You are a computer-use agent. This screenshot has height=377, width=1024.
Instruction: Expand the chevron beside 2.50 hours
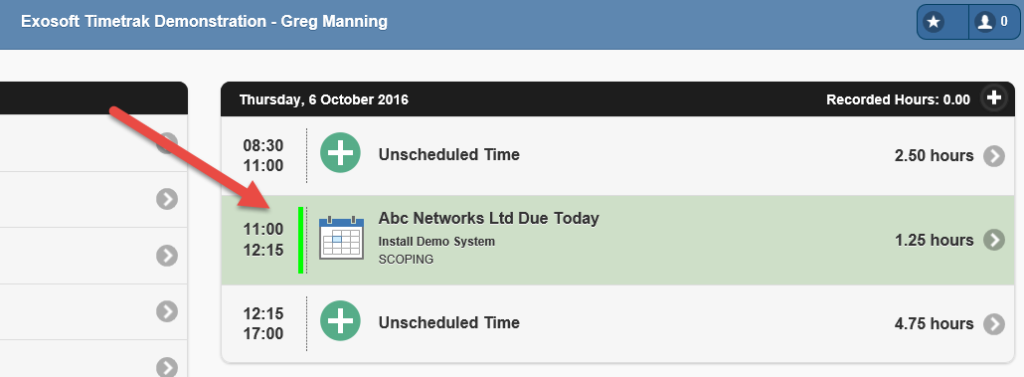tap(994, 156)
